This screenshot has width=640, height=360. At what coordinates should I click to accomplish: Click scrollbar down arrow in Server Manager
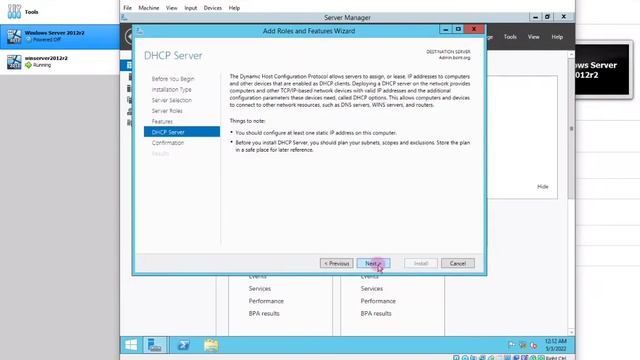pos(571,332)
